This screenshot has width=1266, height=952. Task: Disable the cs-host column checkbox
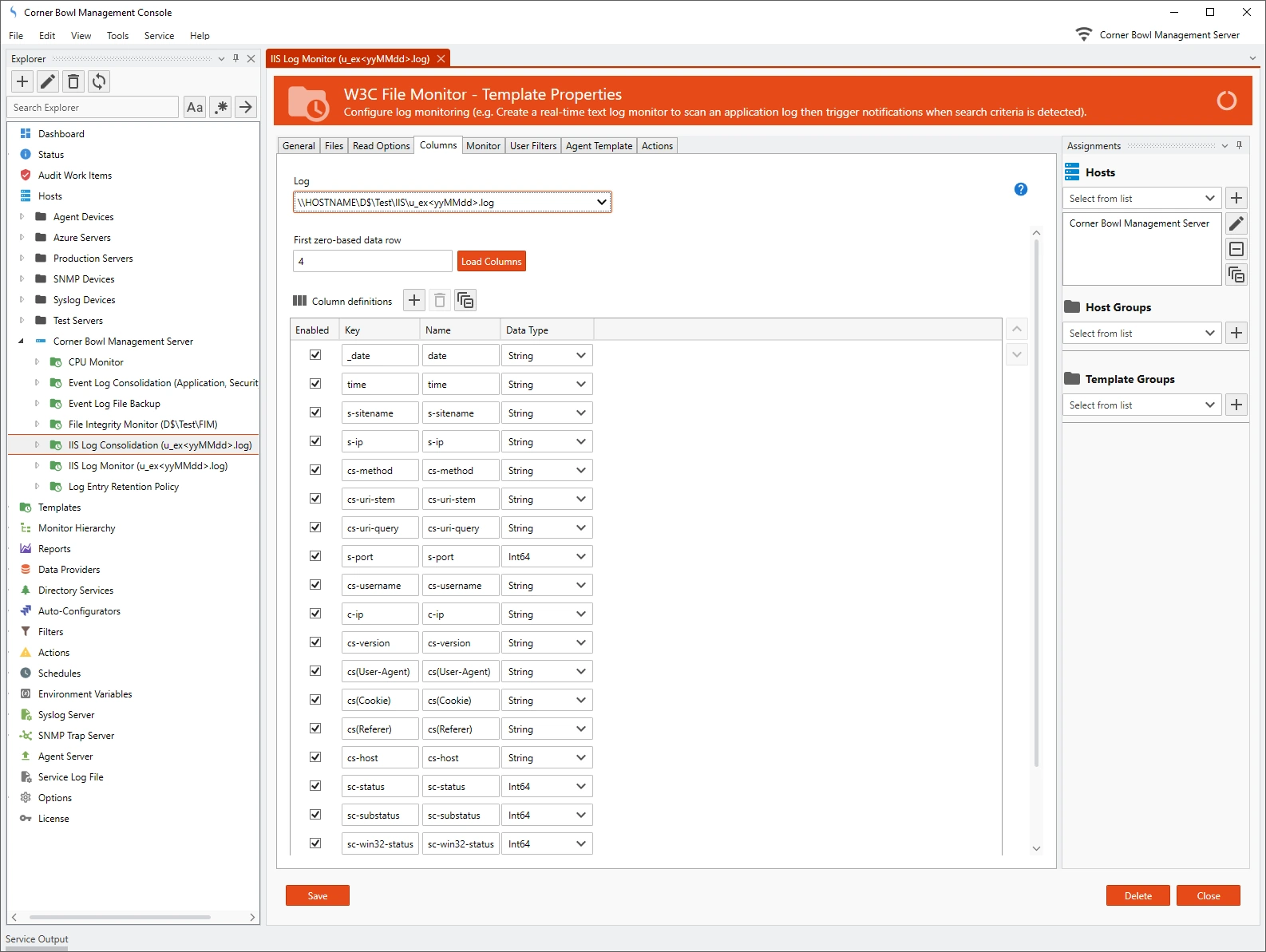coord(315,757)
